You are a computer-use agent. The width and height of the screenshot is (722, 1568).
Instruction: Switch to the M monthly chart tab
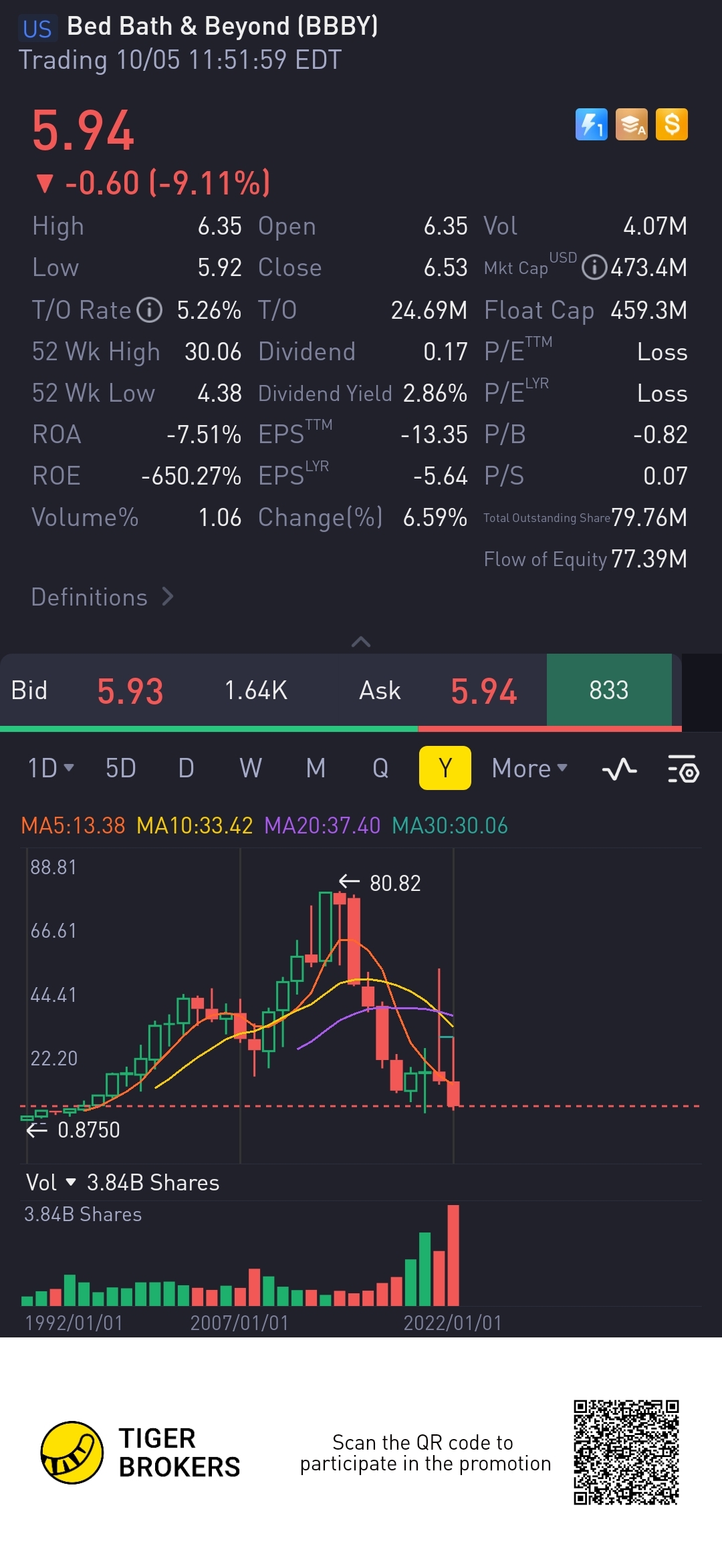pos(316,768)
